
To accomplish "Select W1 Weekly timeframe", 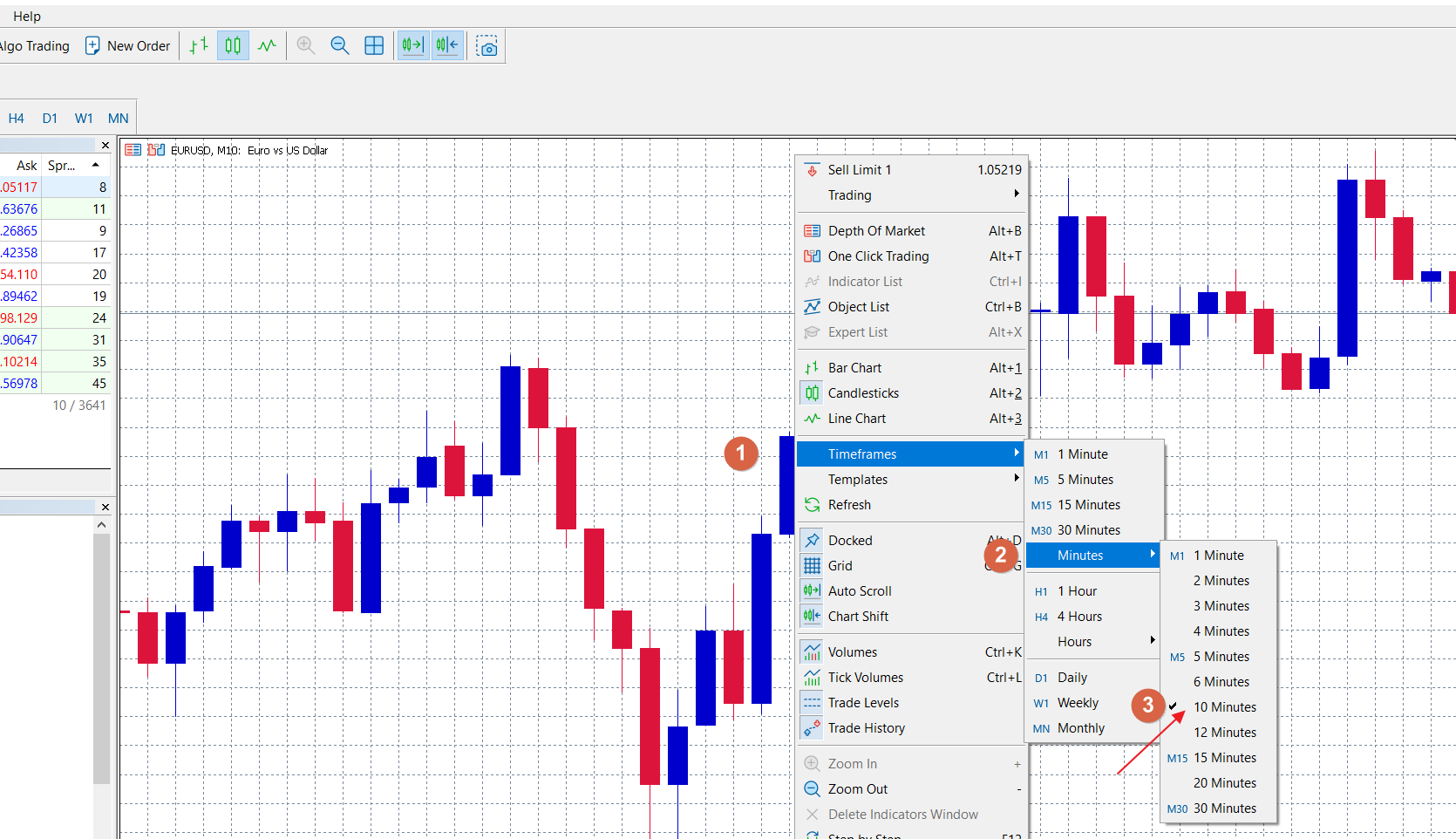I will click(x=1094, y=703).
